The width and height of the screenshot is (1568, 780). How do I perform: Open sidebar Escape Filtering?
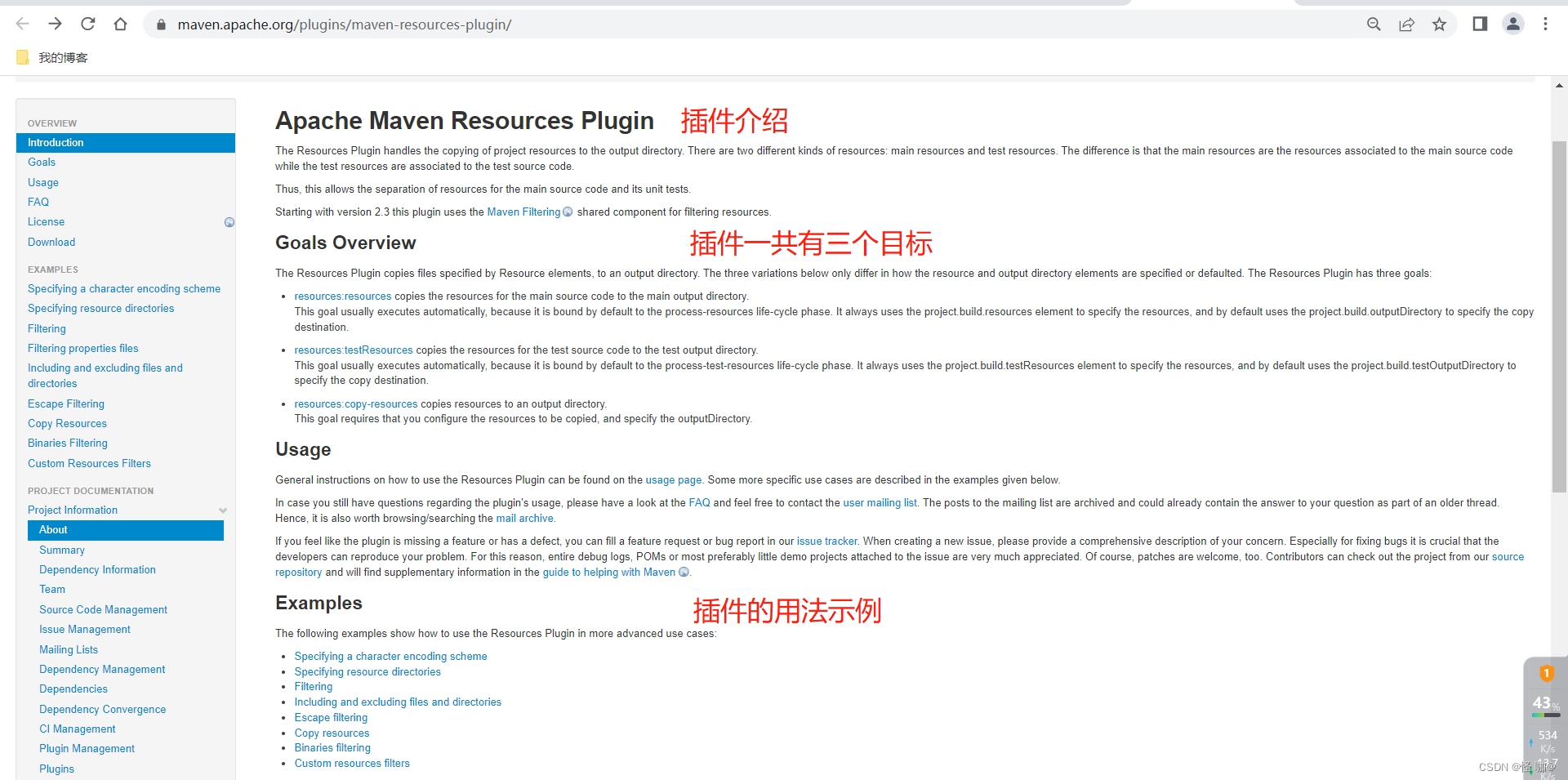tap(66, 404)
